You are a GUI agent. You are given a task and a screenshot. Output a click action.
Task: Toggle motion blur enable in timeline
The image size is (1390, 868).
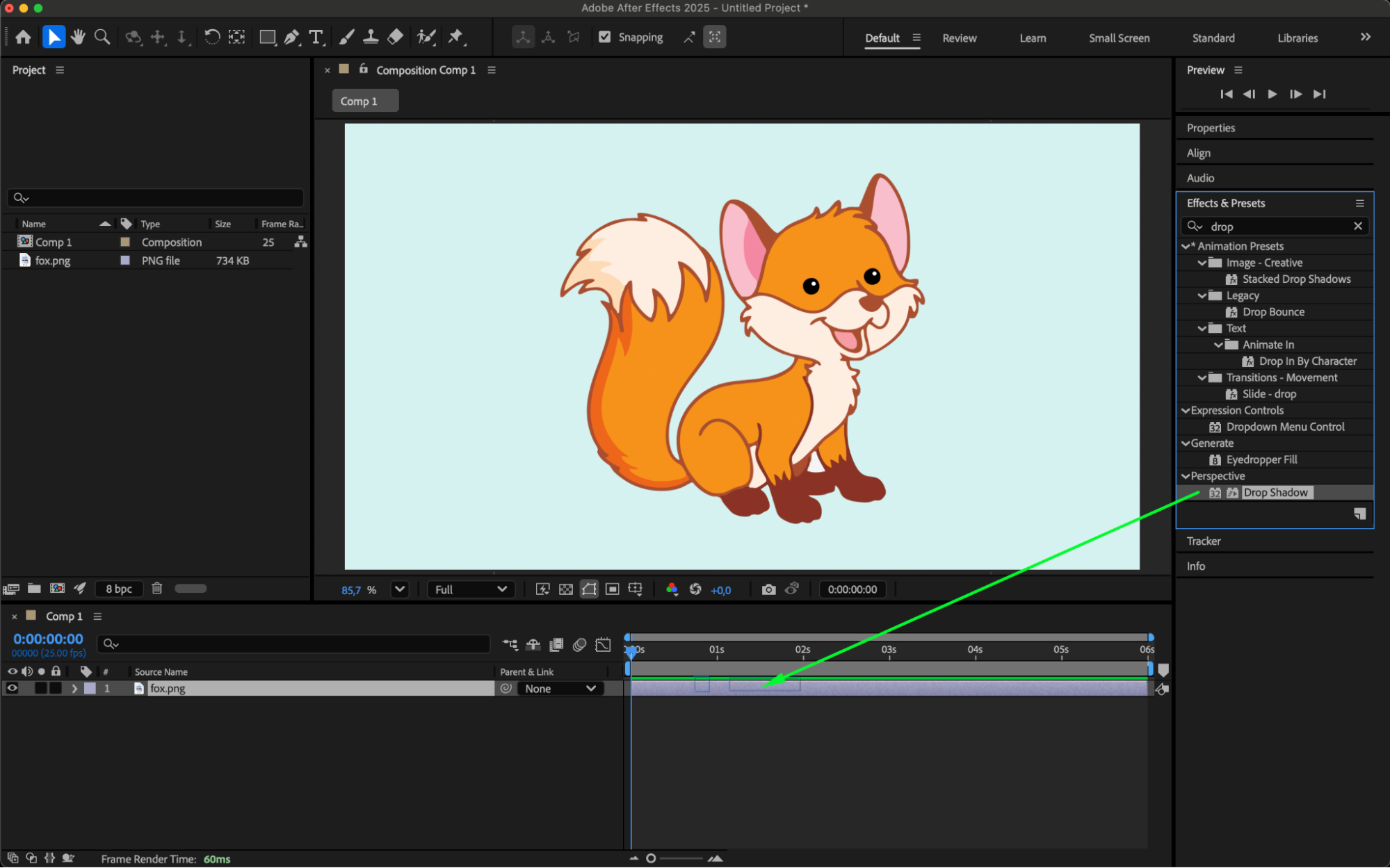pyautogui.click(x=579, y=645)
